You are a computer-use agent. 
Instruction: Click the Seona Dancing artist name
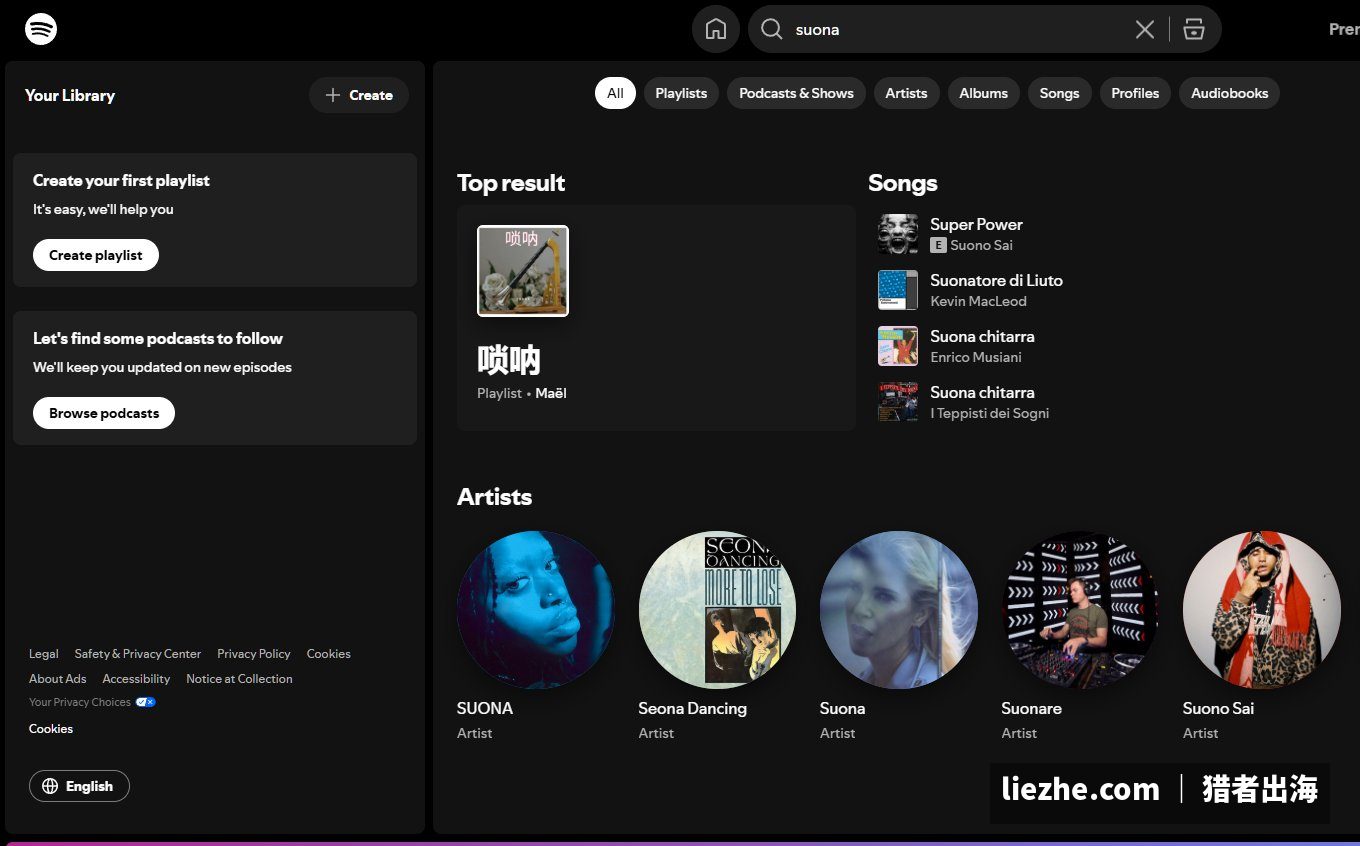point(692,708)
